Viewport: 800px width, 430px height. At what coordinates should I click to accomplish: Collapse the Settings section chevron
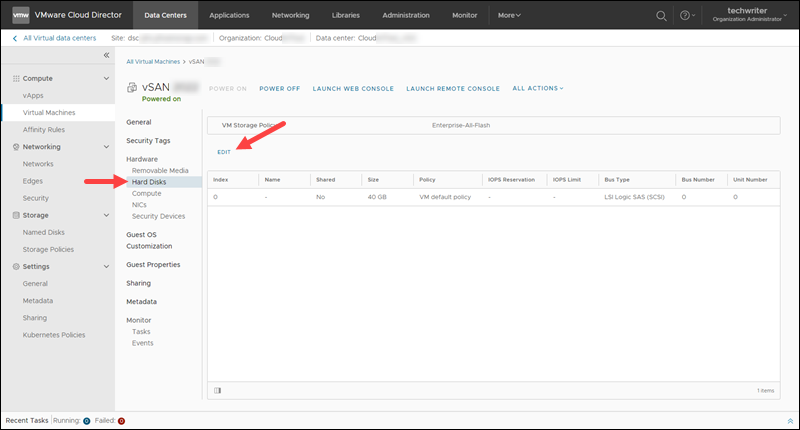tap(106, 266)
